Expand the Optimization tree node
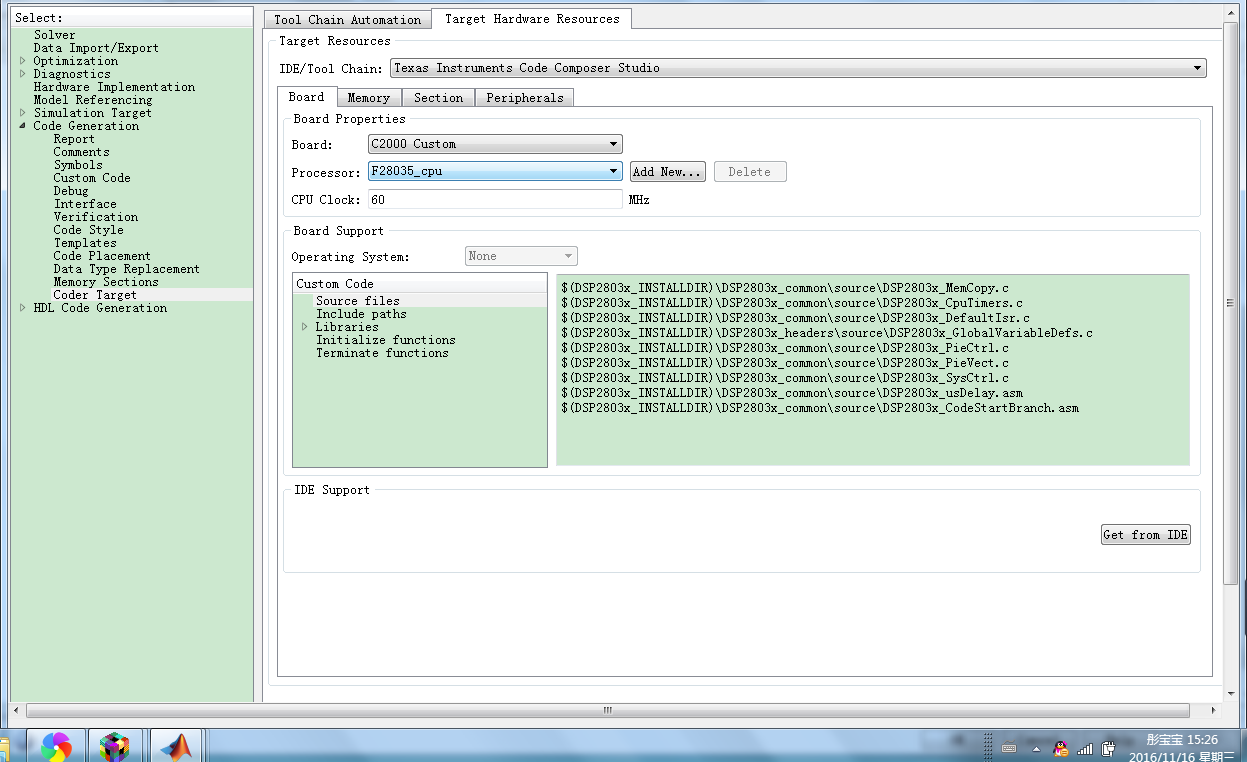The height and width of the screenshot is (762, 1247). tap(23, 61)
